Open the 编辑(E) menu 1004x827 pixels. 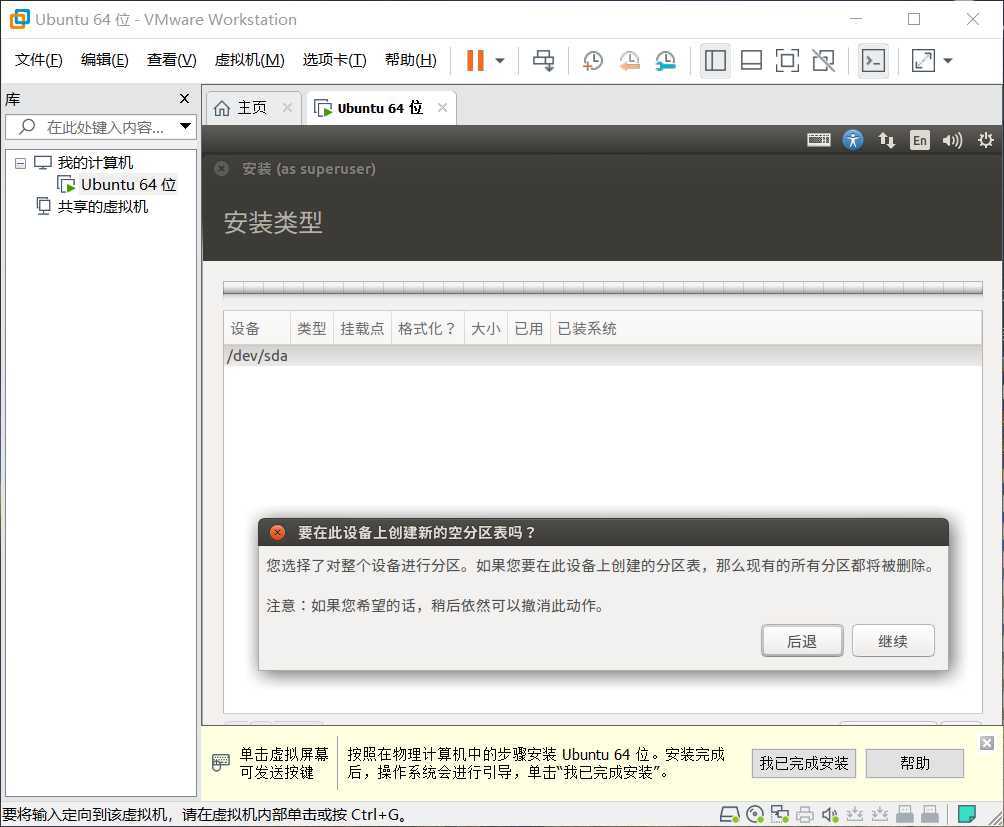click(x=104, y=60)
